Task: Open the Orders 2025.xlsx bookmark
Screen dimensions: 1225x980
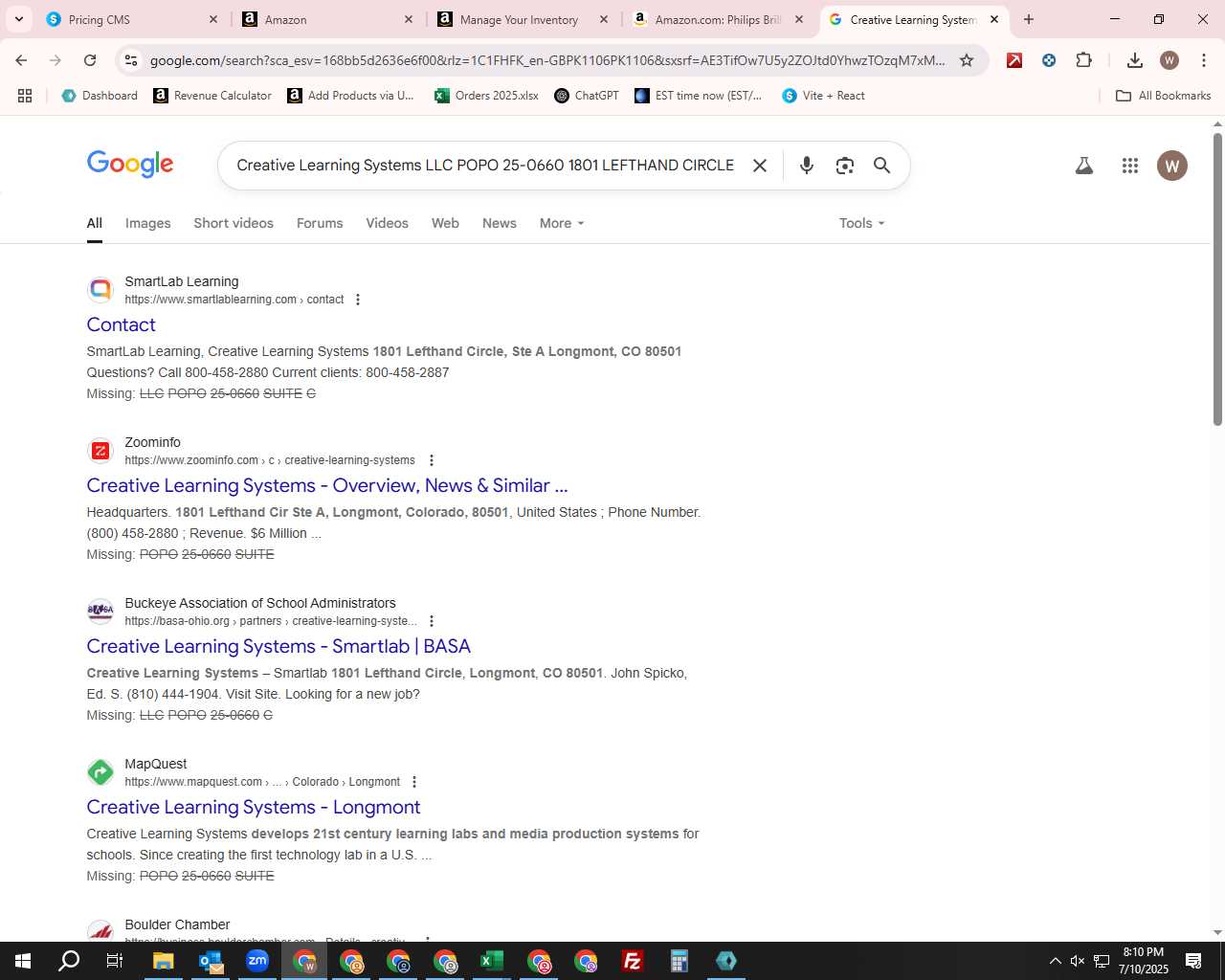Action: pyautogui.click(x=486, y=96)
